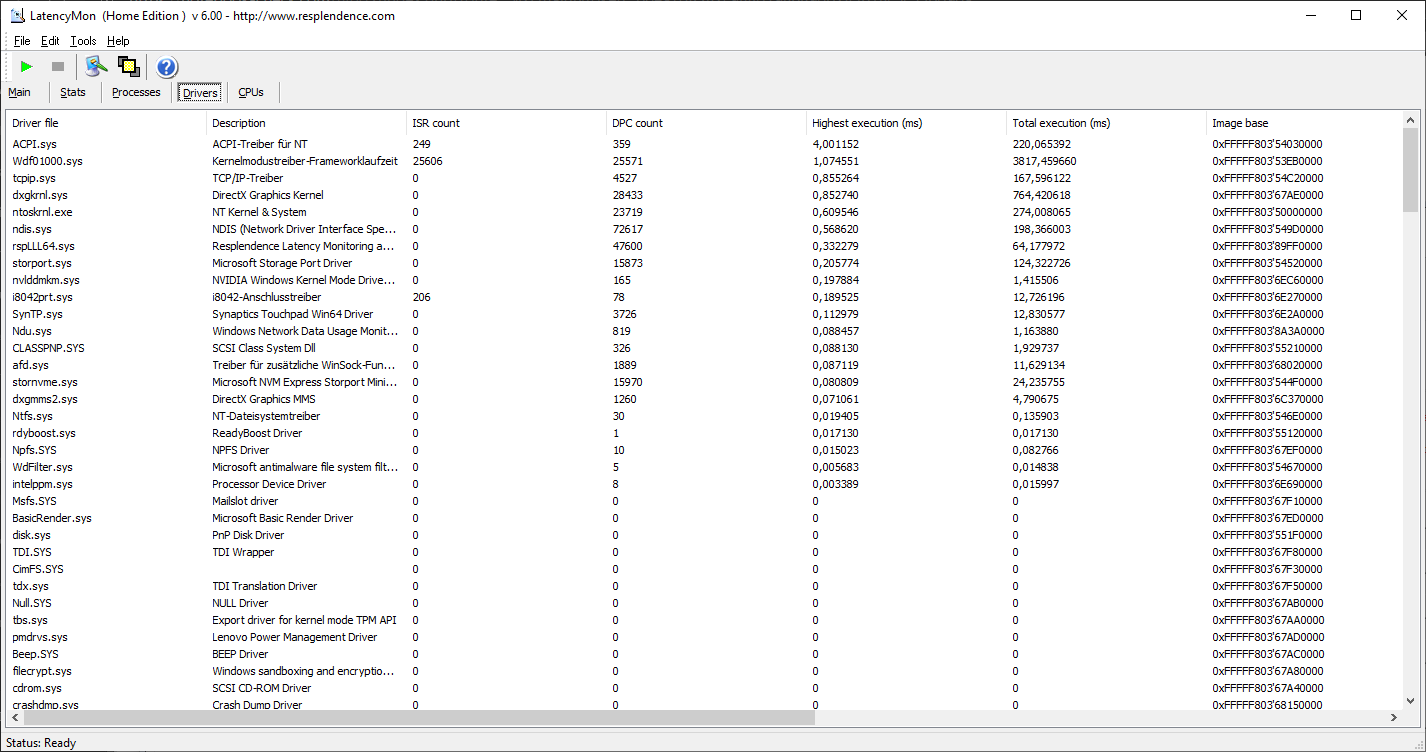Switch to the Stats tab
This screenshot has width=1426, height=752.
73,92
